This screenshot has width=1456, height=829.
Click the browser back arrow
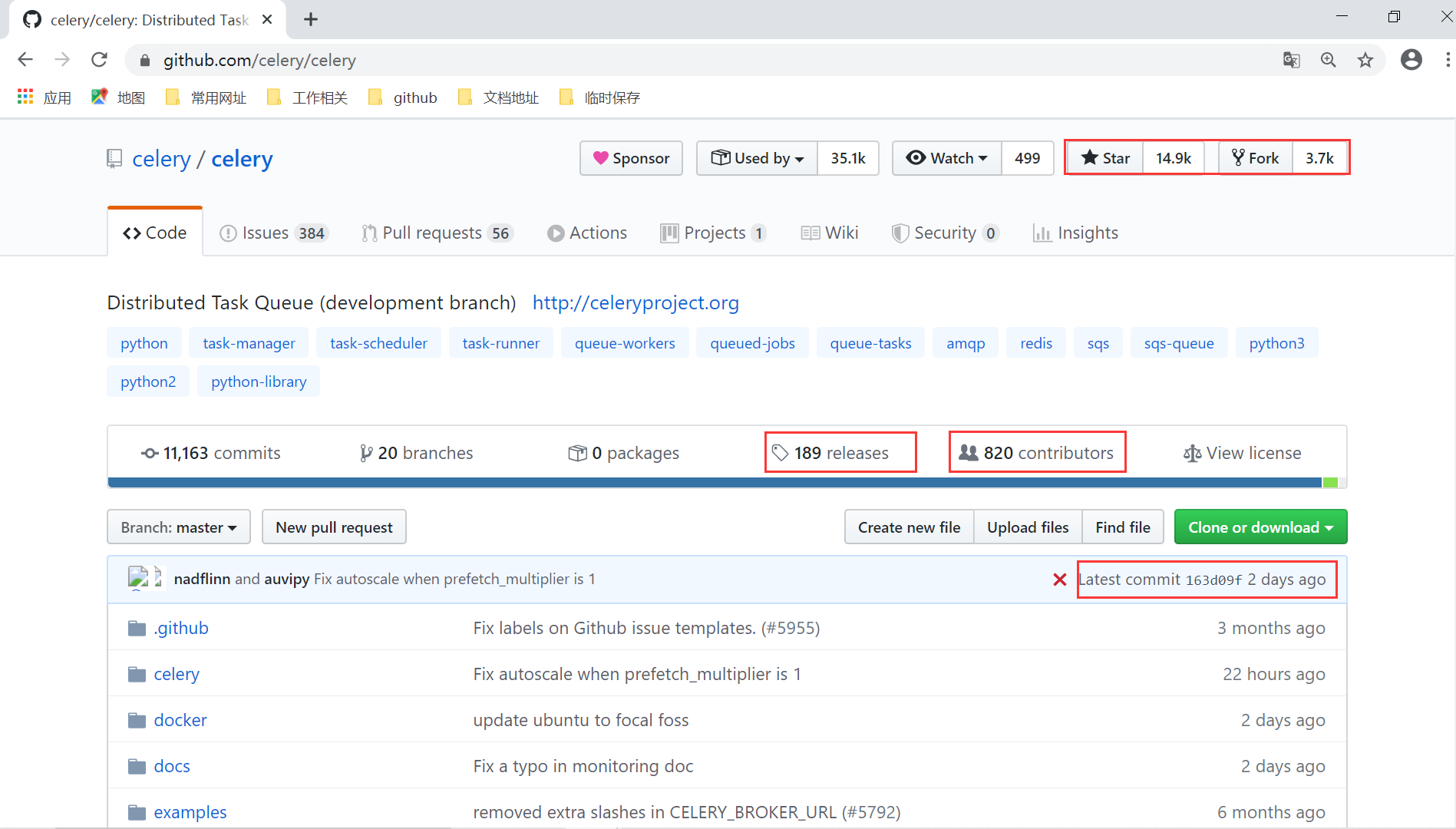click(x=25, y=60)
